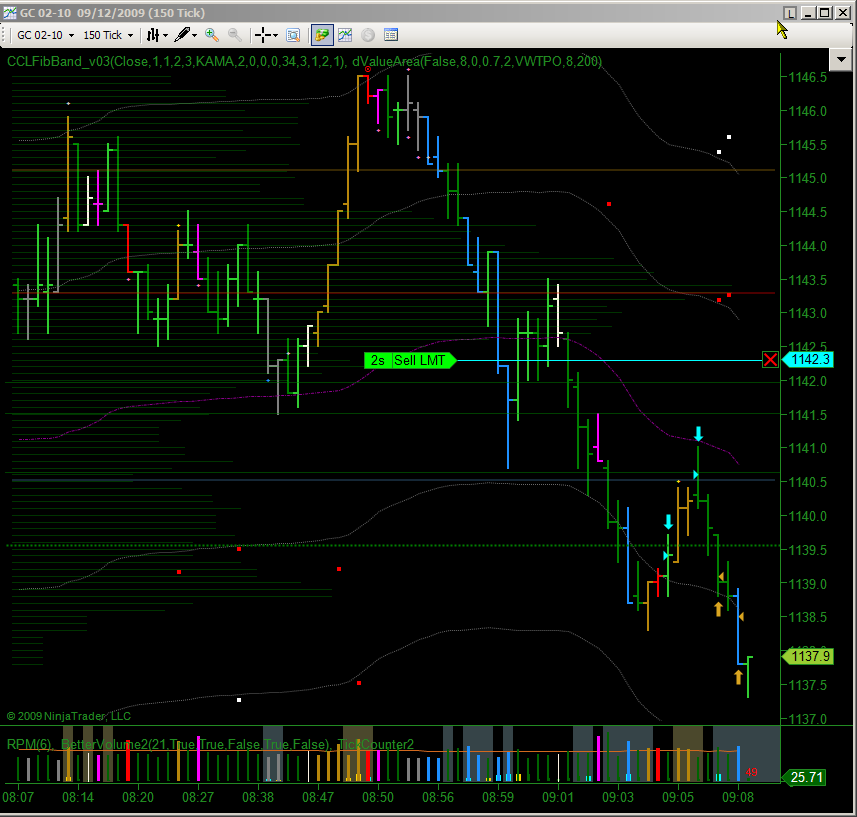Select the dValueArea indicator label
The image size is (857, 817).
[x=477, y=61]
